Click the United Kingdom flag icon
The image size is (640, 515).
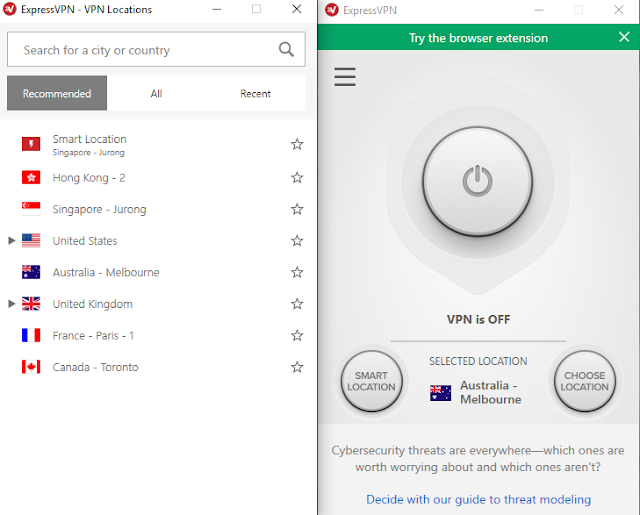pos(31,304)
